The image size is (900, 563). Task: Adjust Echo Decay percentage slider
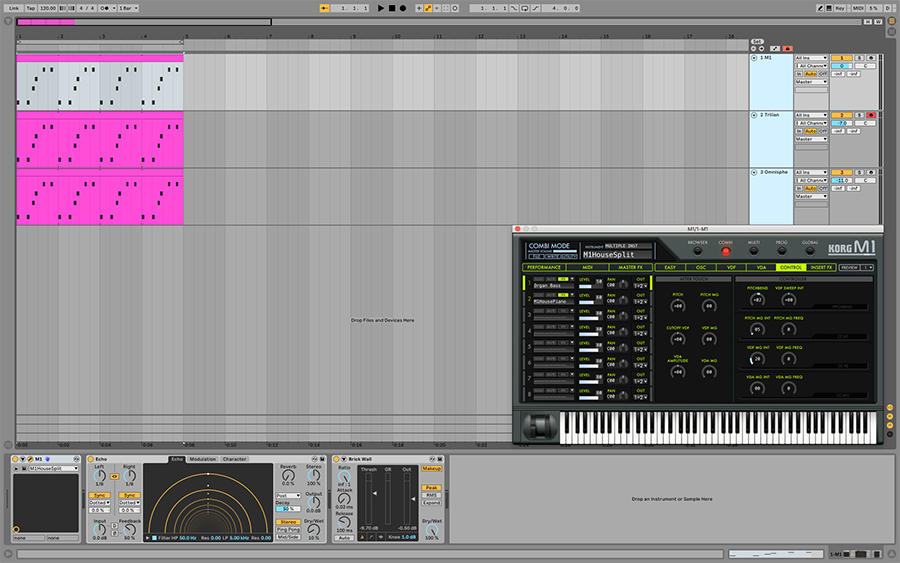click(288, 509)
